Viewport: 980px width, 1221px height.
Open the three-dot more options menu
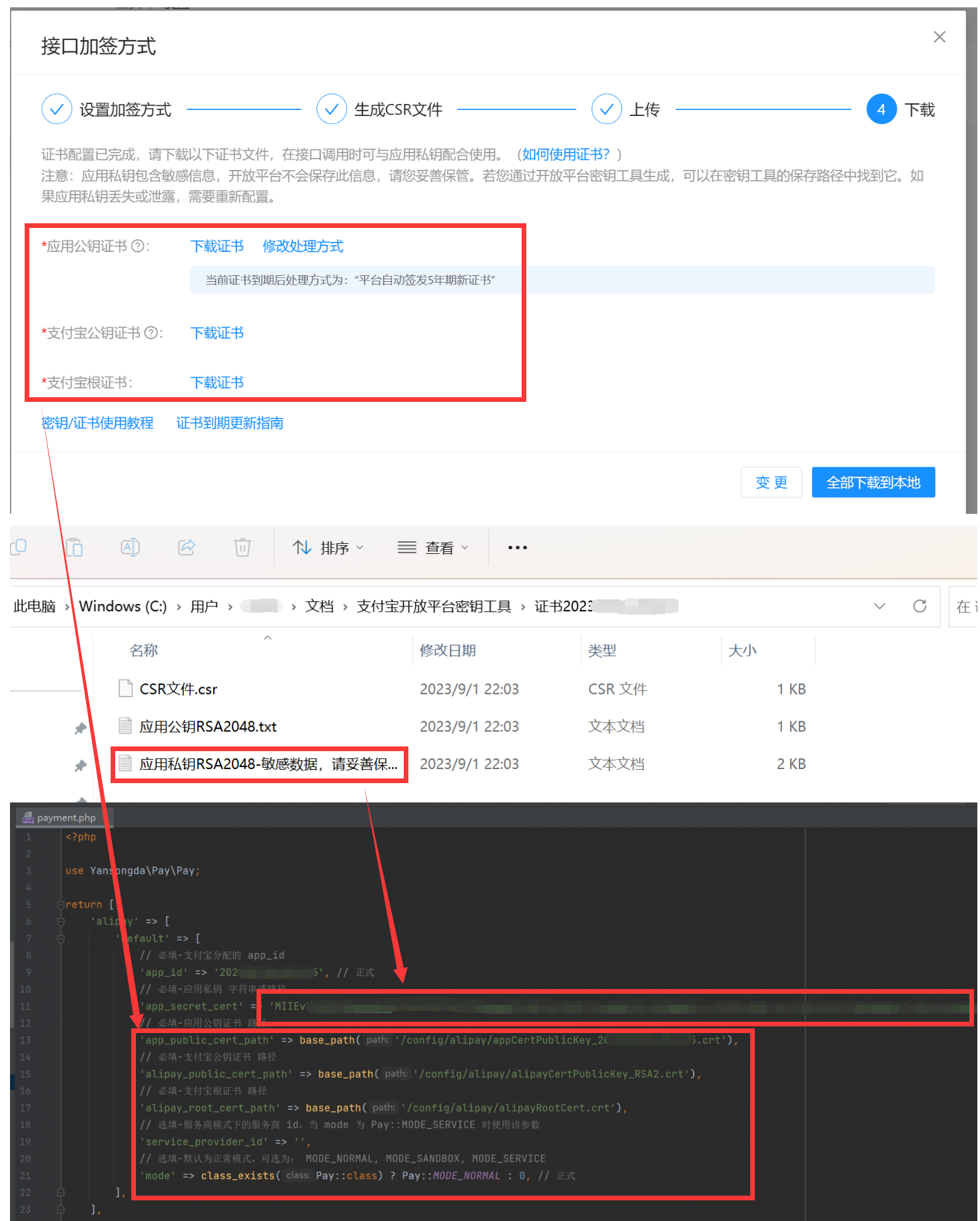point(518,548)
